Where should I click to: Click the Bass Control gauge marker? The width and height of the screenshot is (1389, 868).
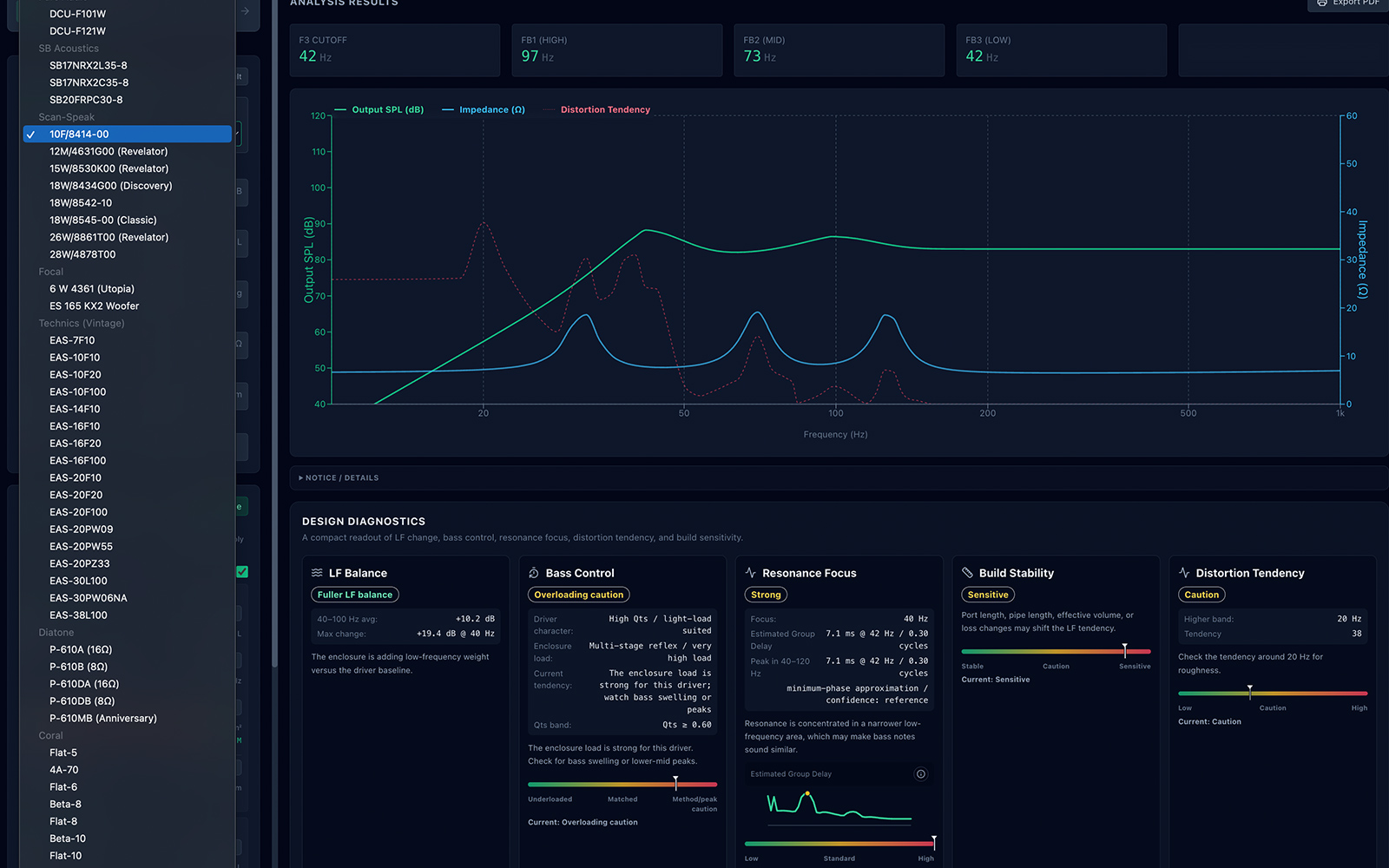pos(675,783)
